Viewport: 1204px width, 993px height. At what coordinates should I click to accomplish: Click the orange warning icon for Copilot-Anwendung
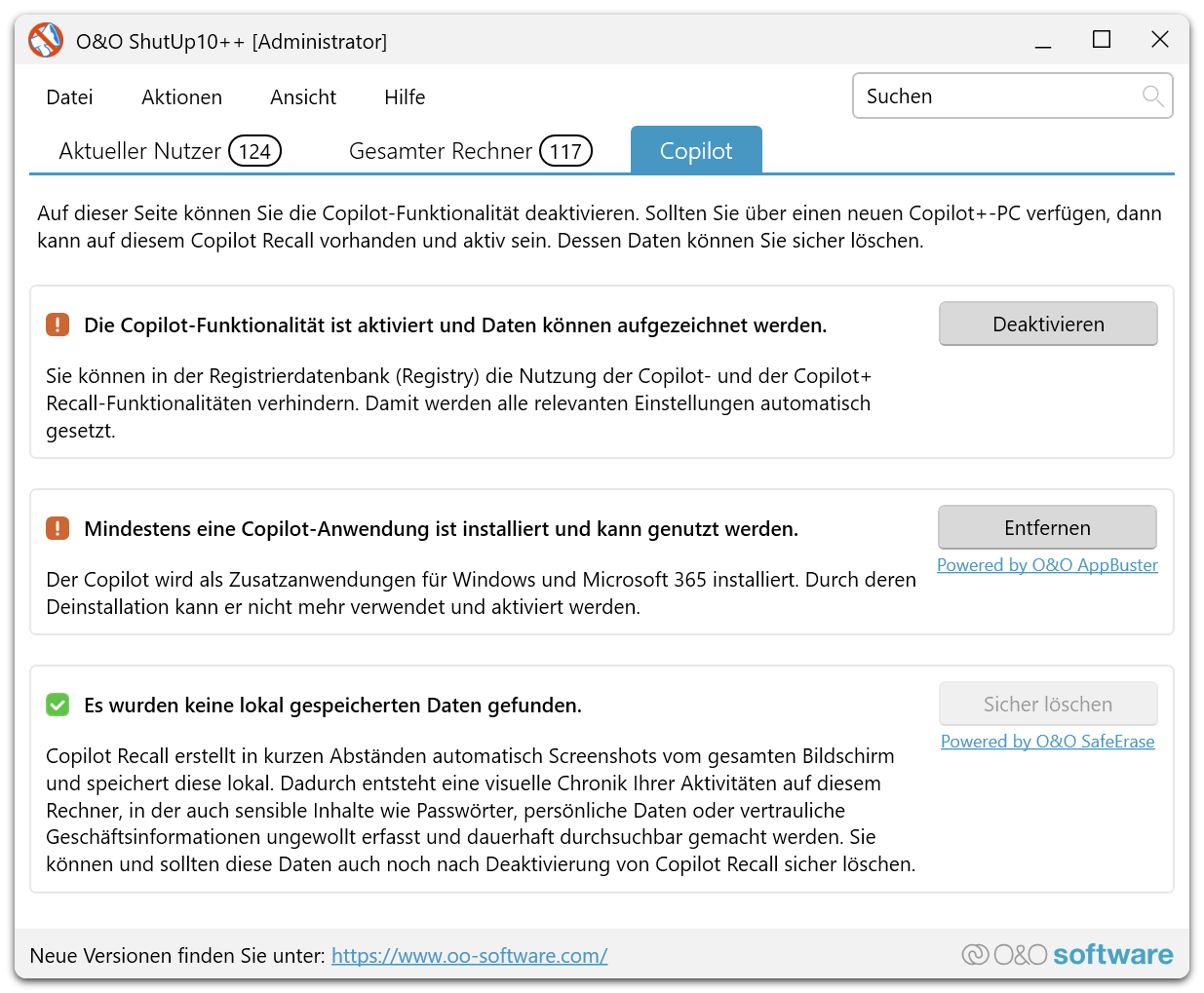[58, 528]
